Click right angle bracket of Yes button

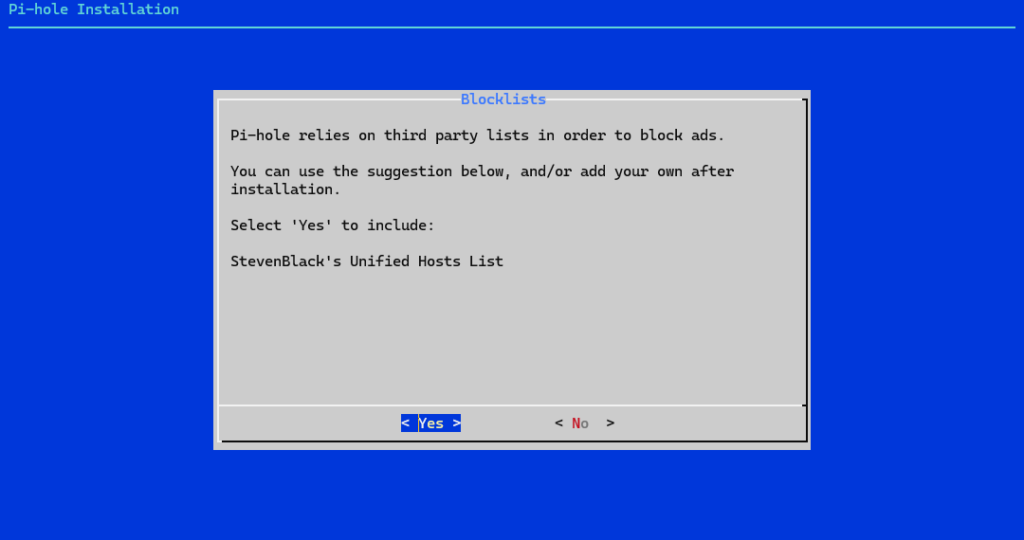coord(456,423)
